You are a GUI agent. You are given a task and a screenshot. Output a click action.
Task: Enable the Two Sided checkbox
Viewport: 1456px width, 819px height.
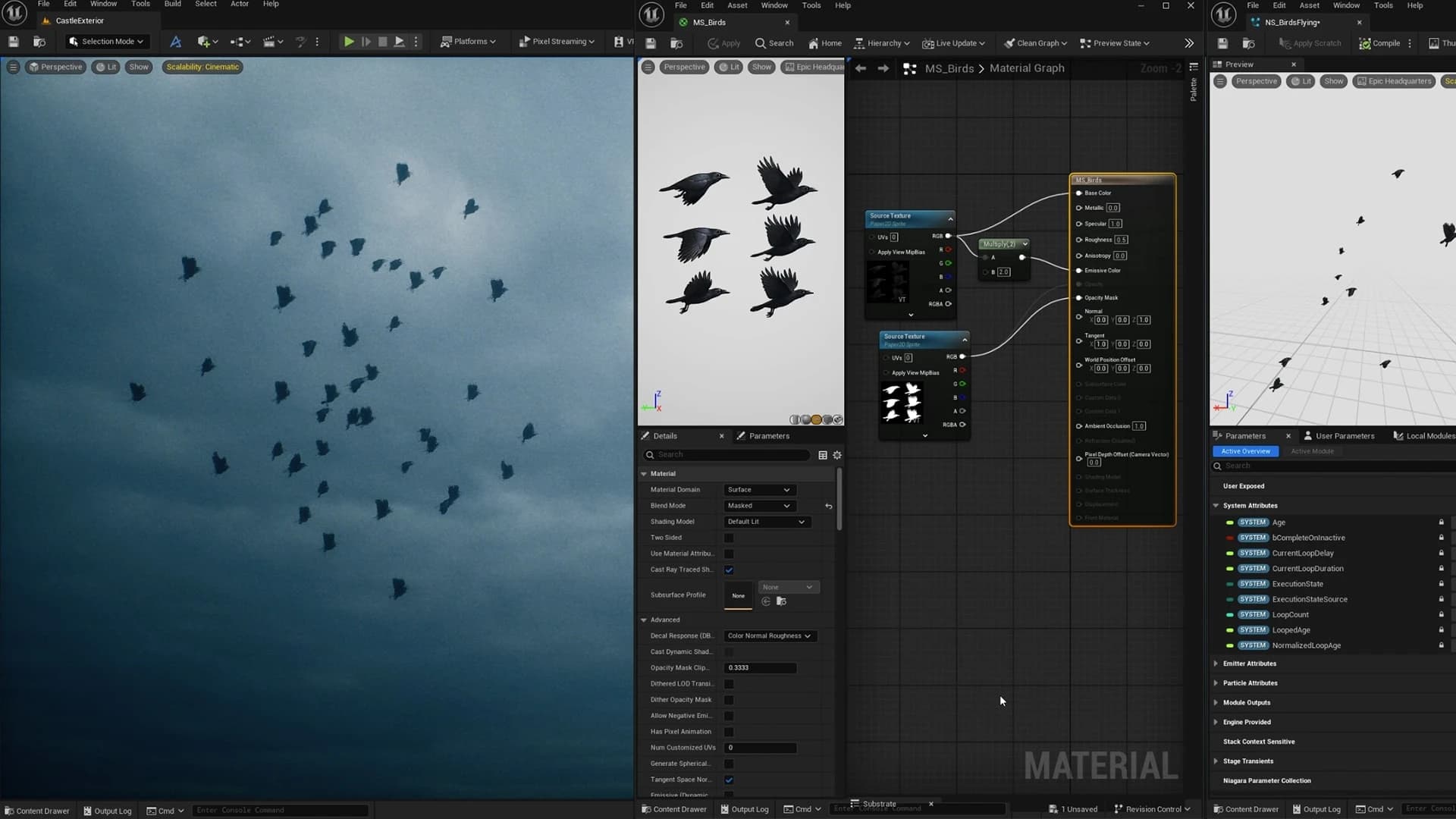click(x=729, y=538)
